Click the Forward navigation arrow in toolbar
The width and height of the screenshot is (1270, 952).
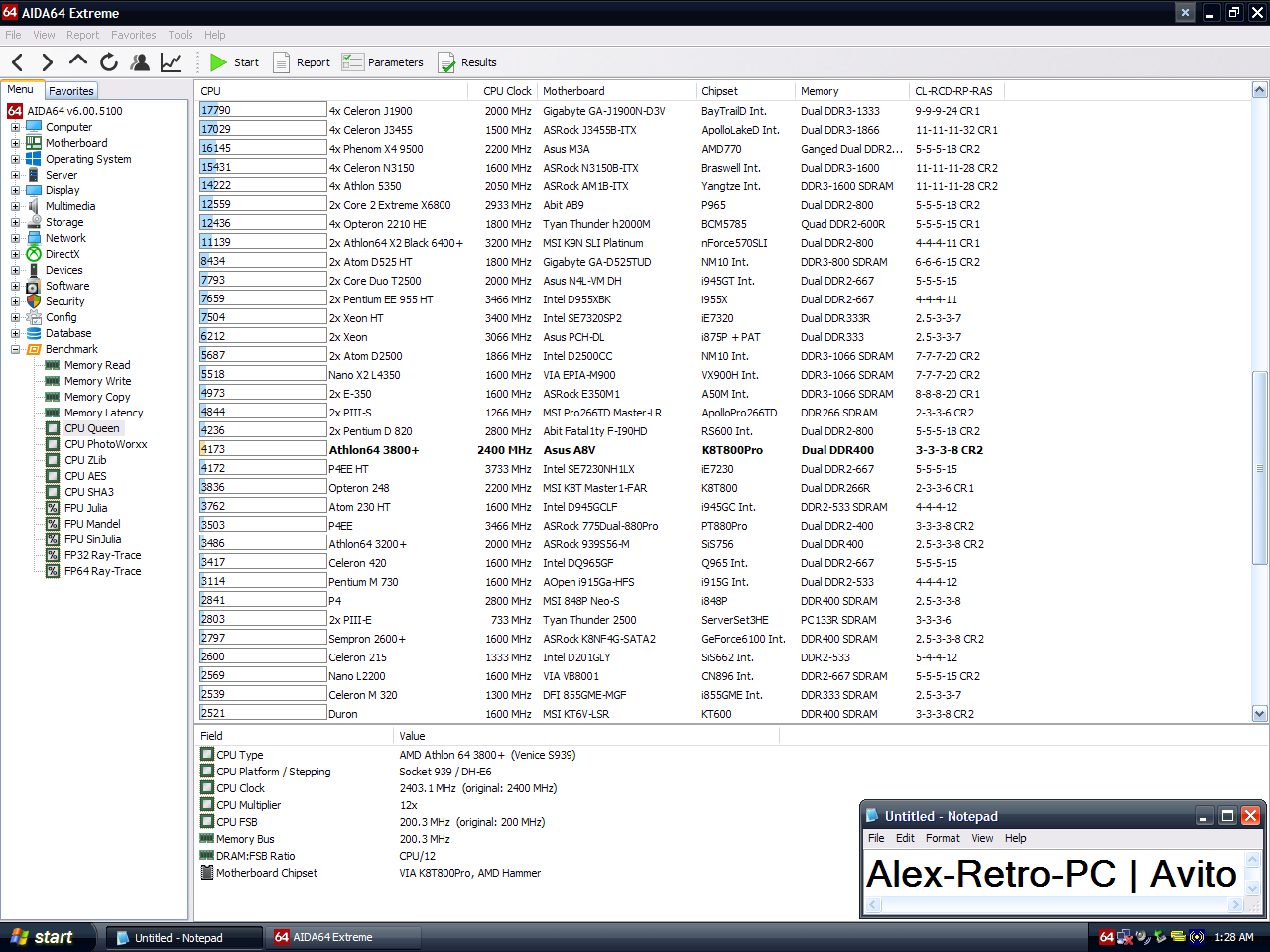pyautogui.click(x=47, y=62)
